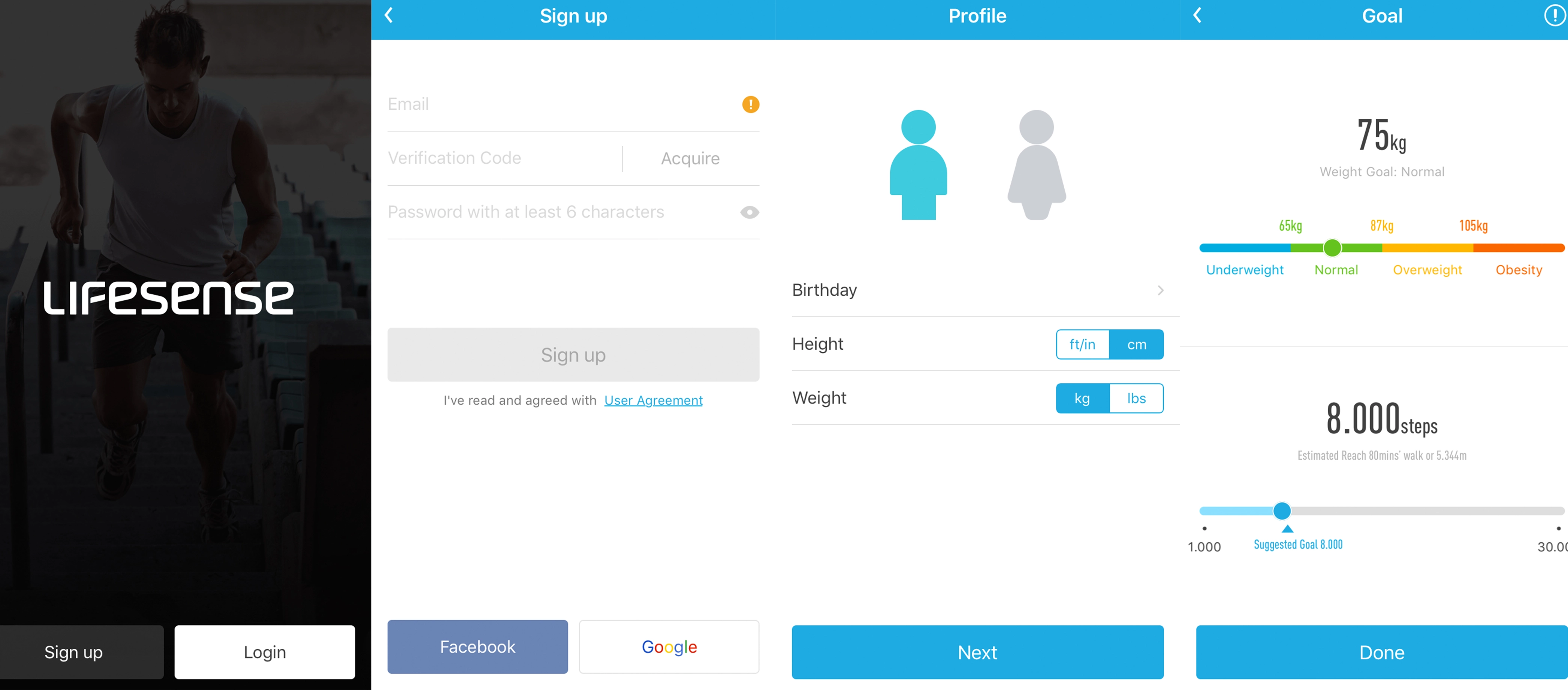This screenshot has height=690, width=1568.
Task: Select the male gender figure
Action: click(918, 164)
